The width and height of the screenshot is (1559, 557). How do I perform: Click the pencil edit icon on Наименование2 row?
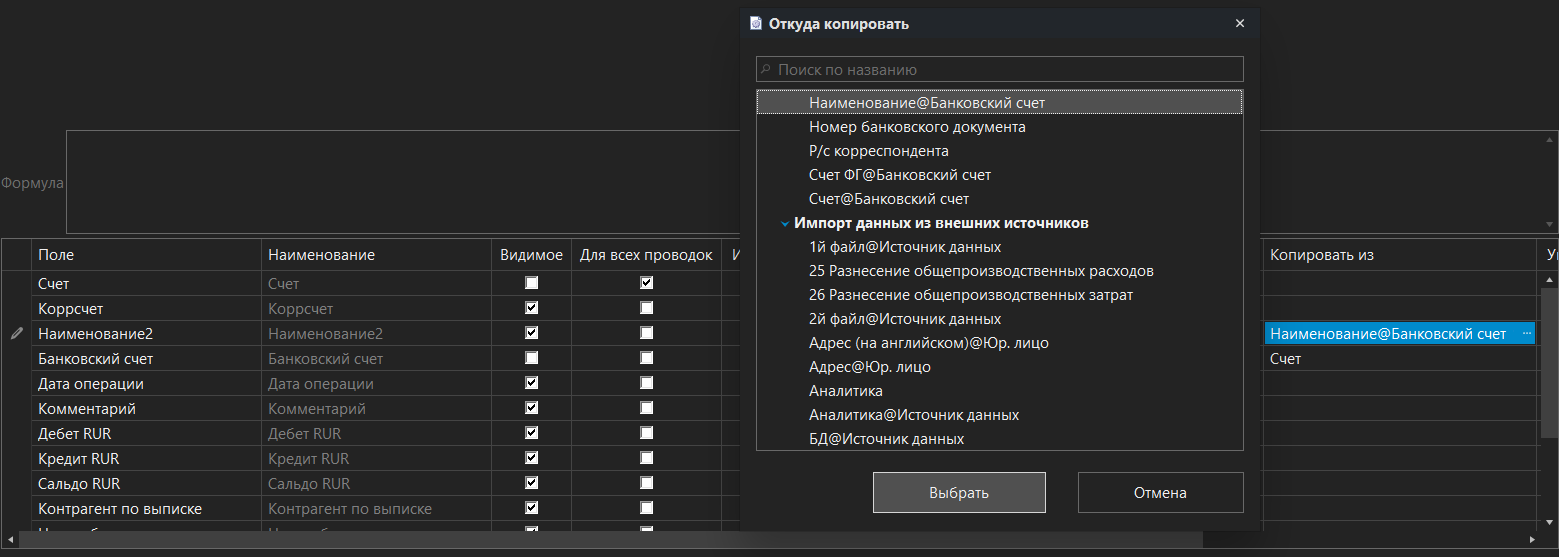(x=16, y=334)
